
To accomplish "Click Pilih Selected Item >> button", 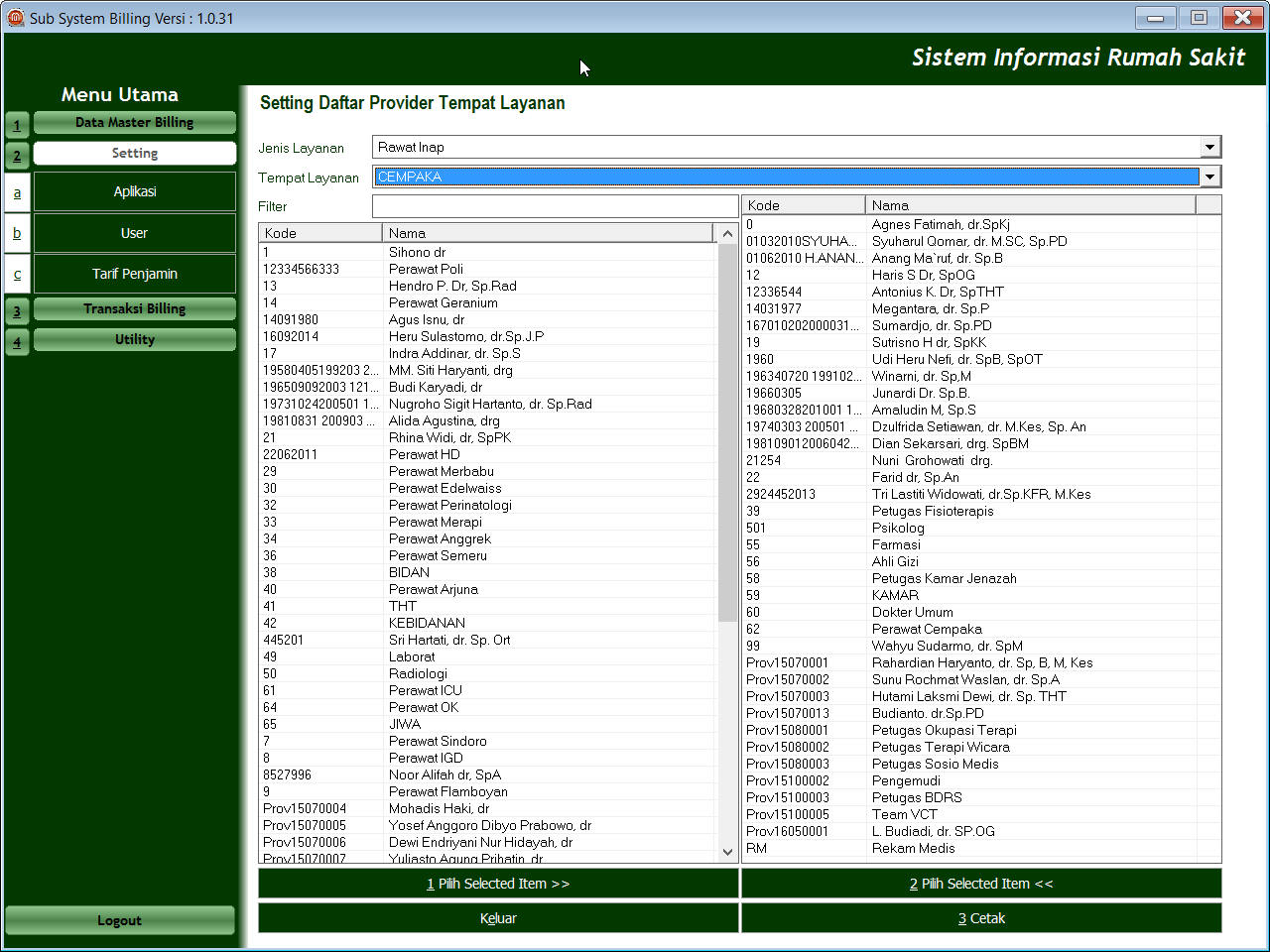I will 498,884.
